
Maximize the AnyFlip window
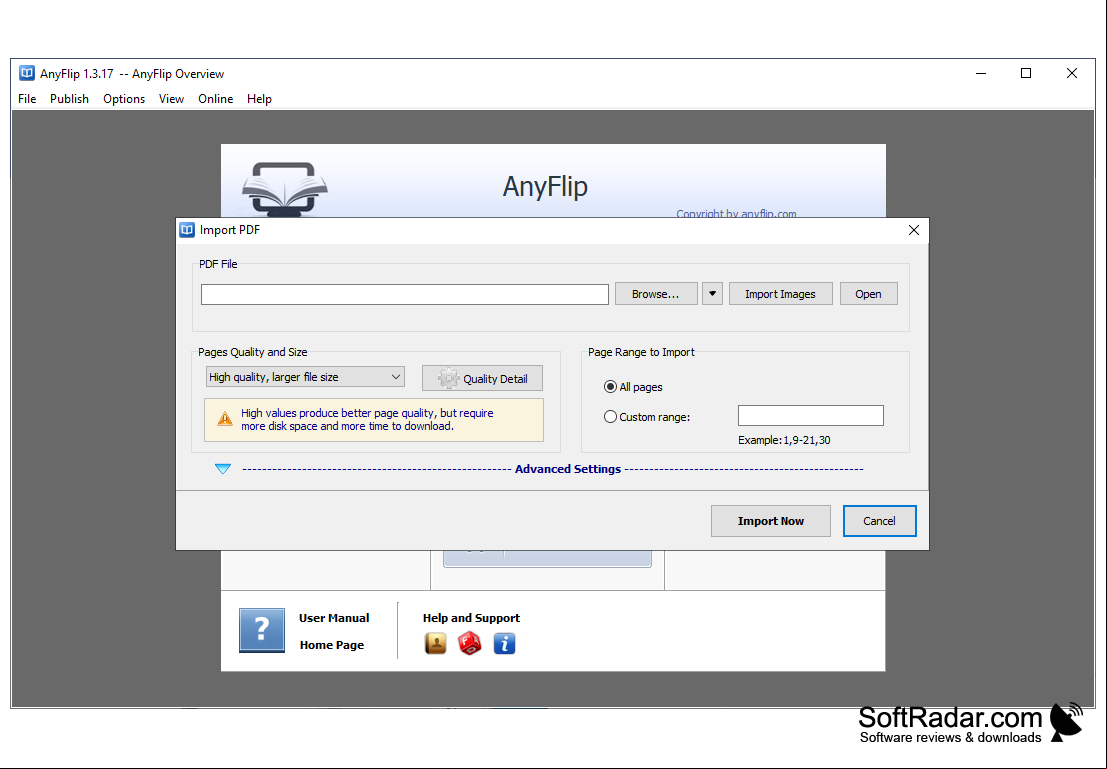(1026, 73)
